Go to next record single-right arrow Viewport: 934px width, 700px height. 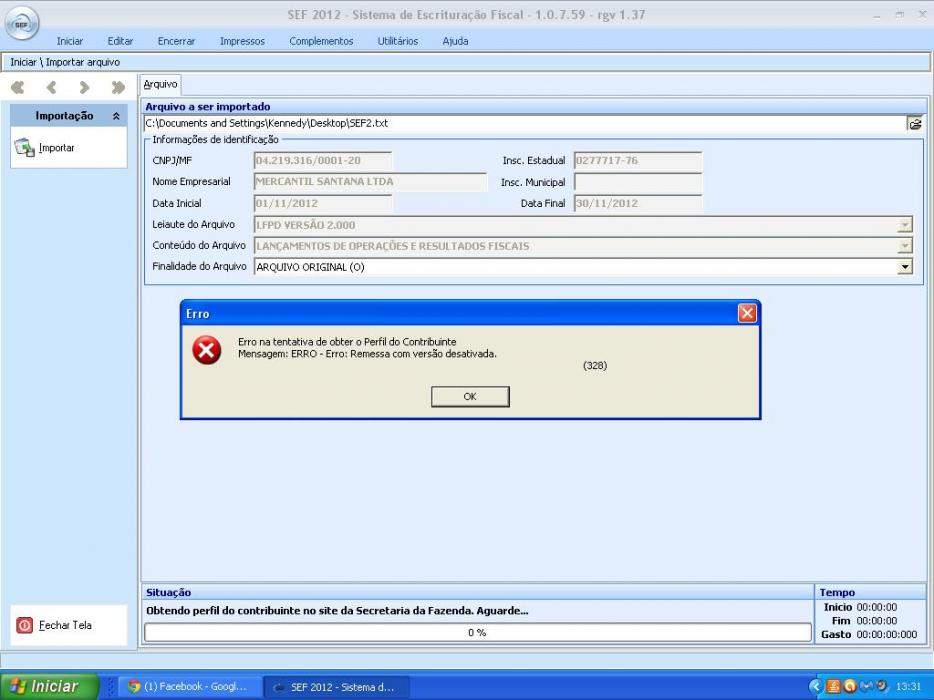[x=84, y=88]
